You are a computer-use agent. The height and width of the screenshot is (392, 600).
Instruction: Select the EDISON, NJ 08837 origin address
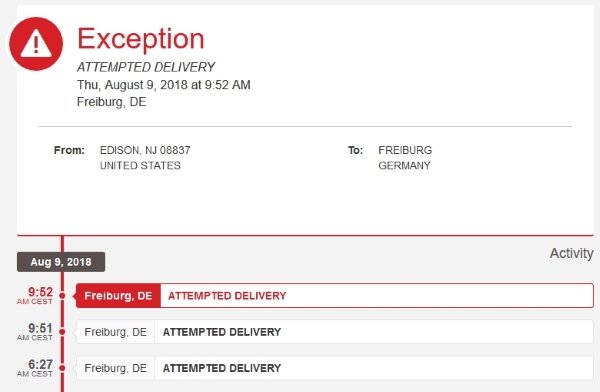(x=145, y=150)
